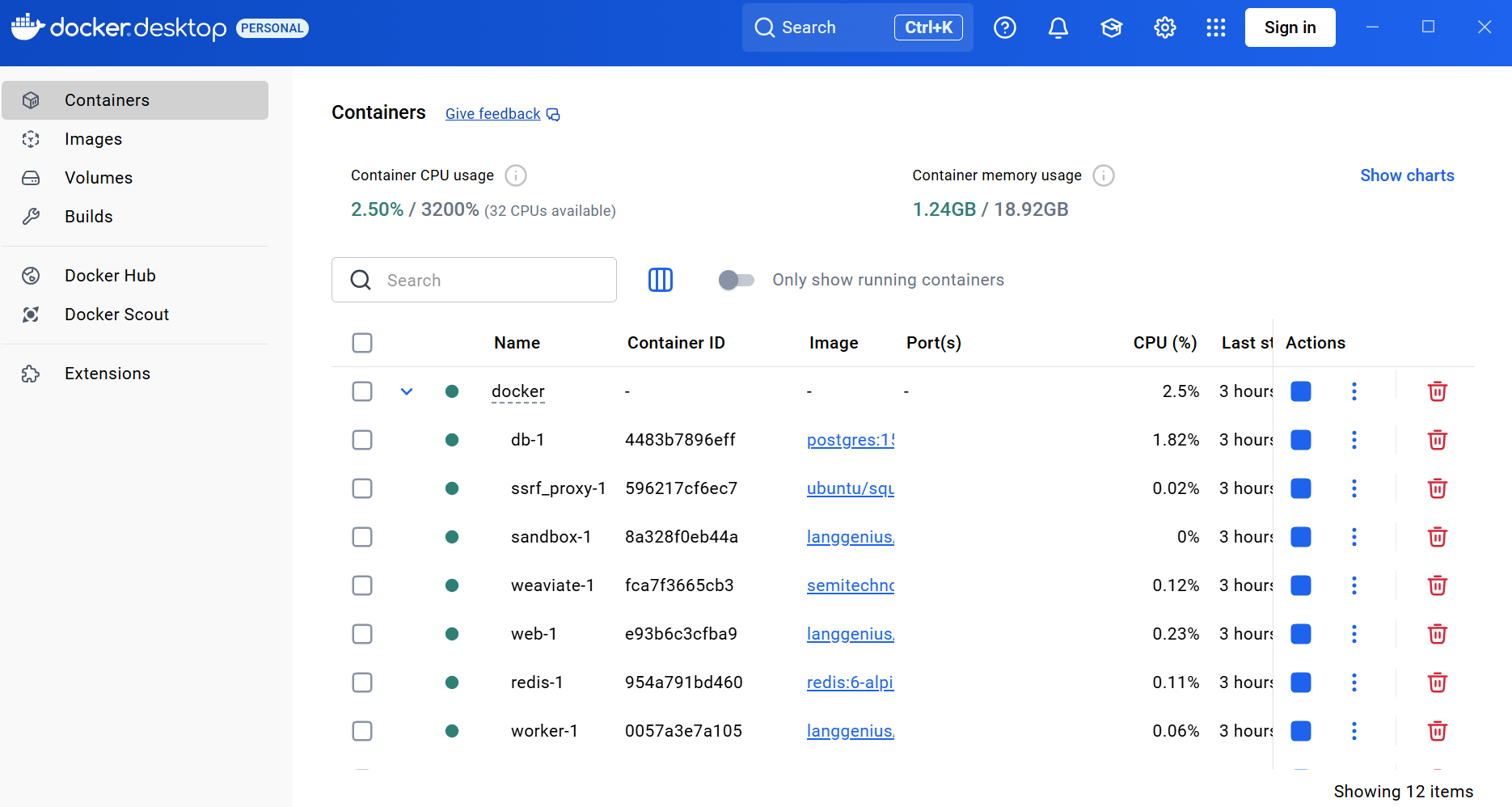
Task: Open more actions menu for db-1
Action: pos(1354,440)
